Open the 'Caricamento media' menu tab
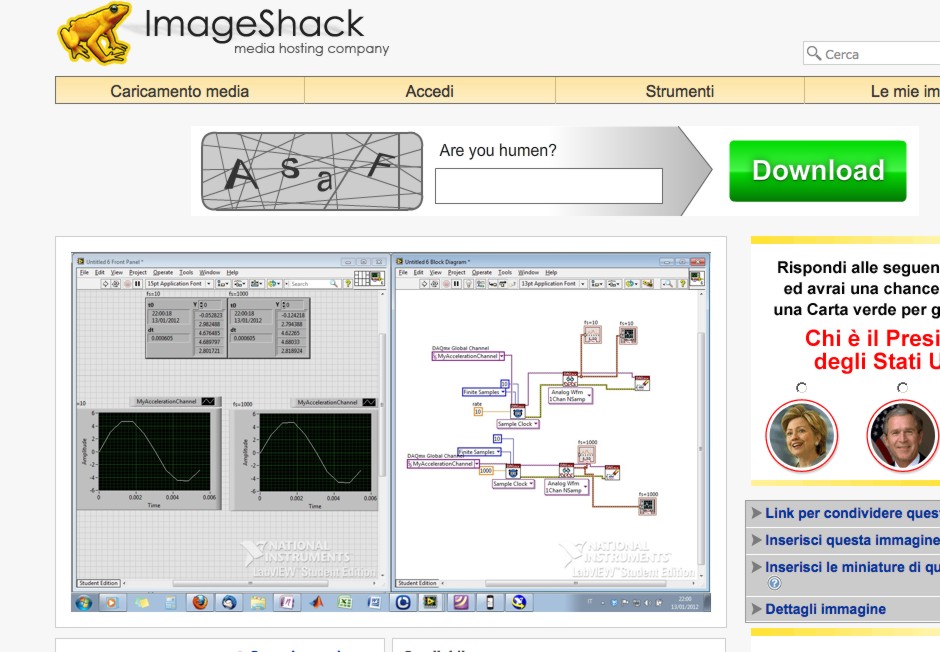This screenshot has height=652, width=940. [179, 91]
